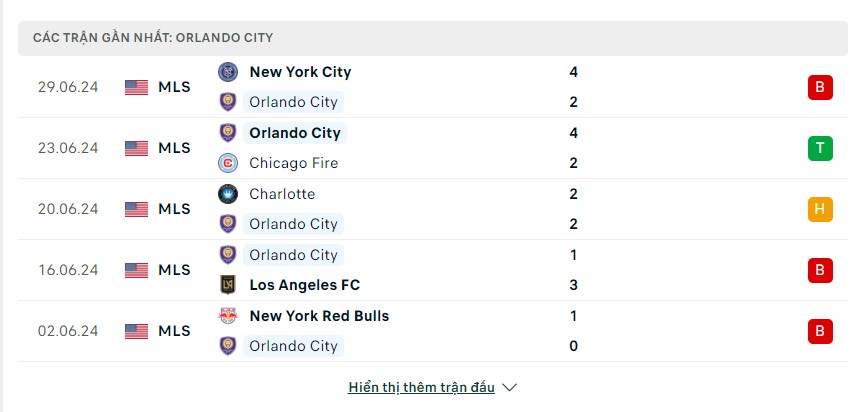Click the New York Red Bulls crest
This screenshot has height=412, width=862.
228,316
